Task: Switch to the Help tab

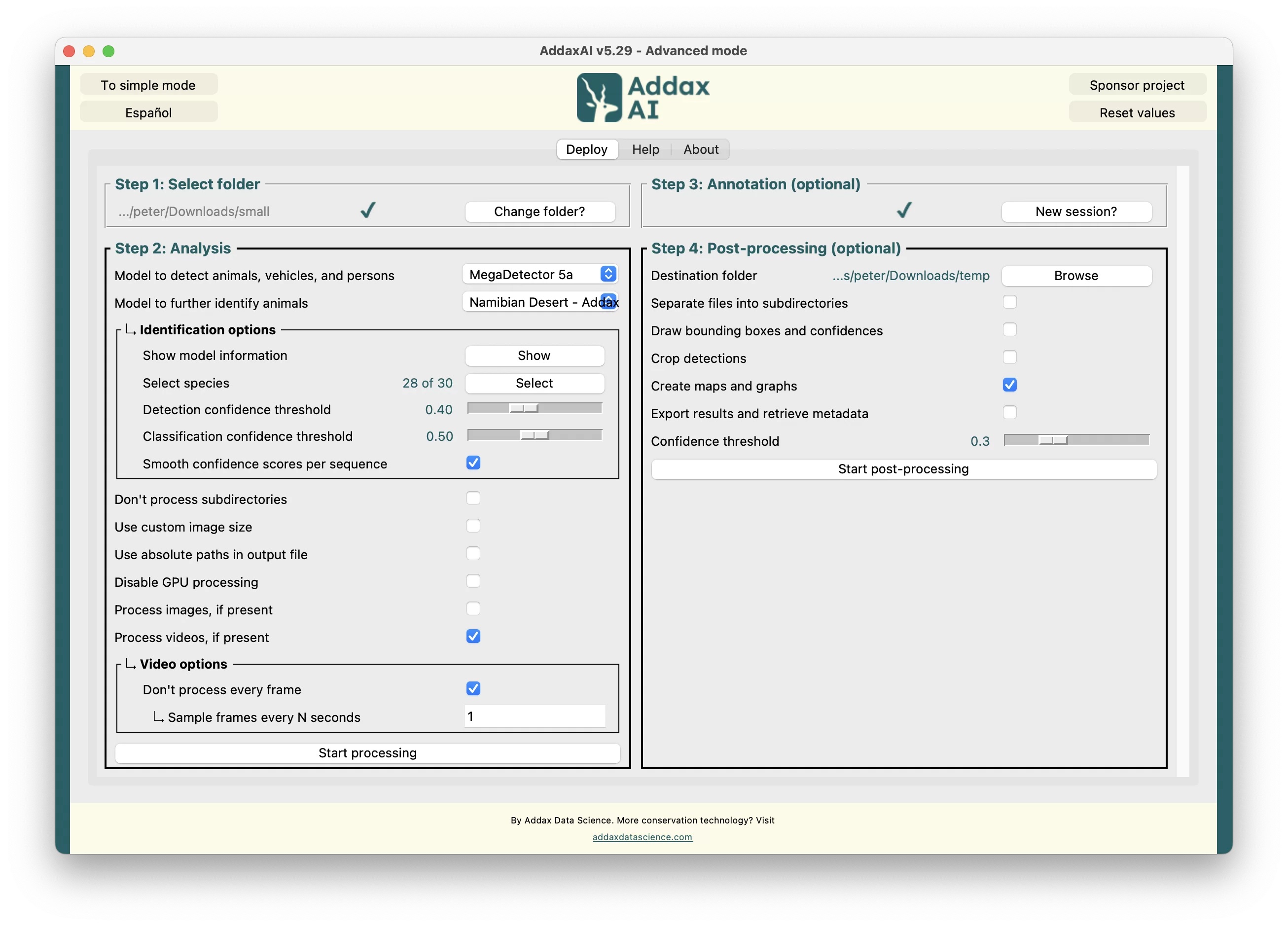Action: click(645, 149)
